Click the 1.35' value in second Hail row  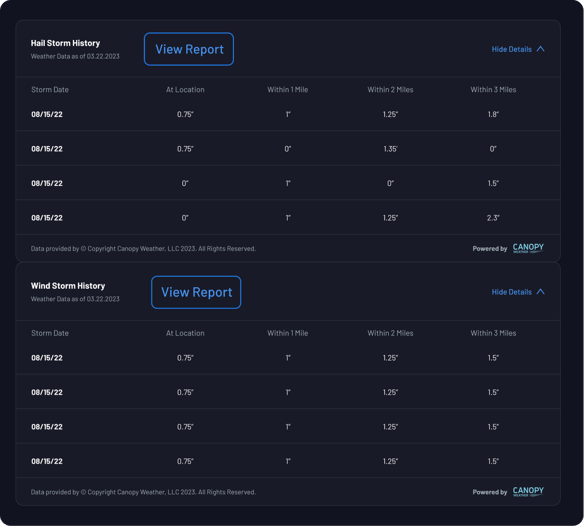390,149
